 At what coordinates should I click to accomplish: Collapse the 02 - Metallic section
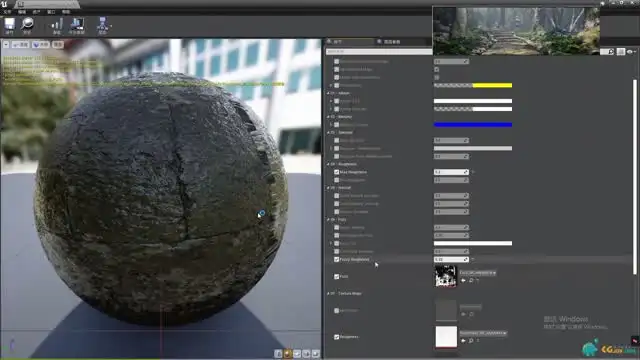coord(328,117)
